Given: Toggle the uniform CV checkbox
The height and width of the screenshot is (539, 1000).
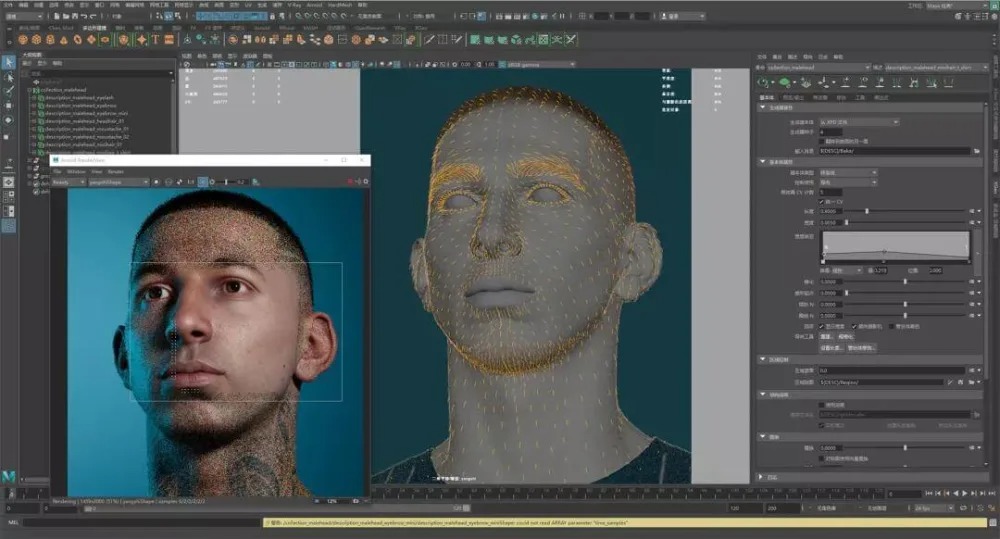Looking at the screenshot, I should (x=821, y=202).
